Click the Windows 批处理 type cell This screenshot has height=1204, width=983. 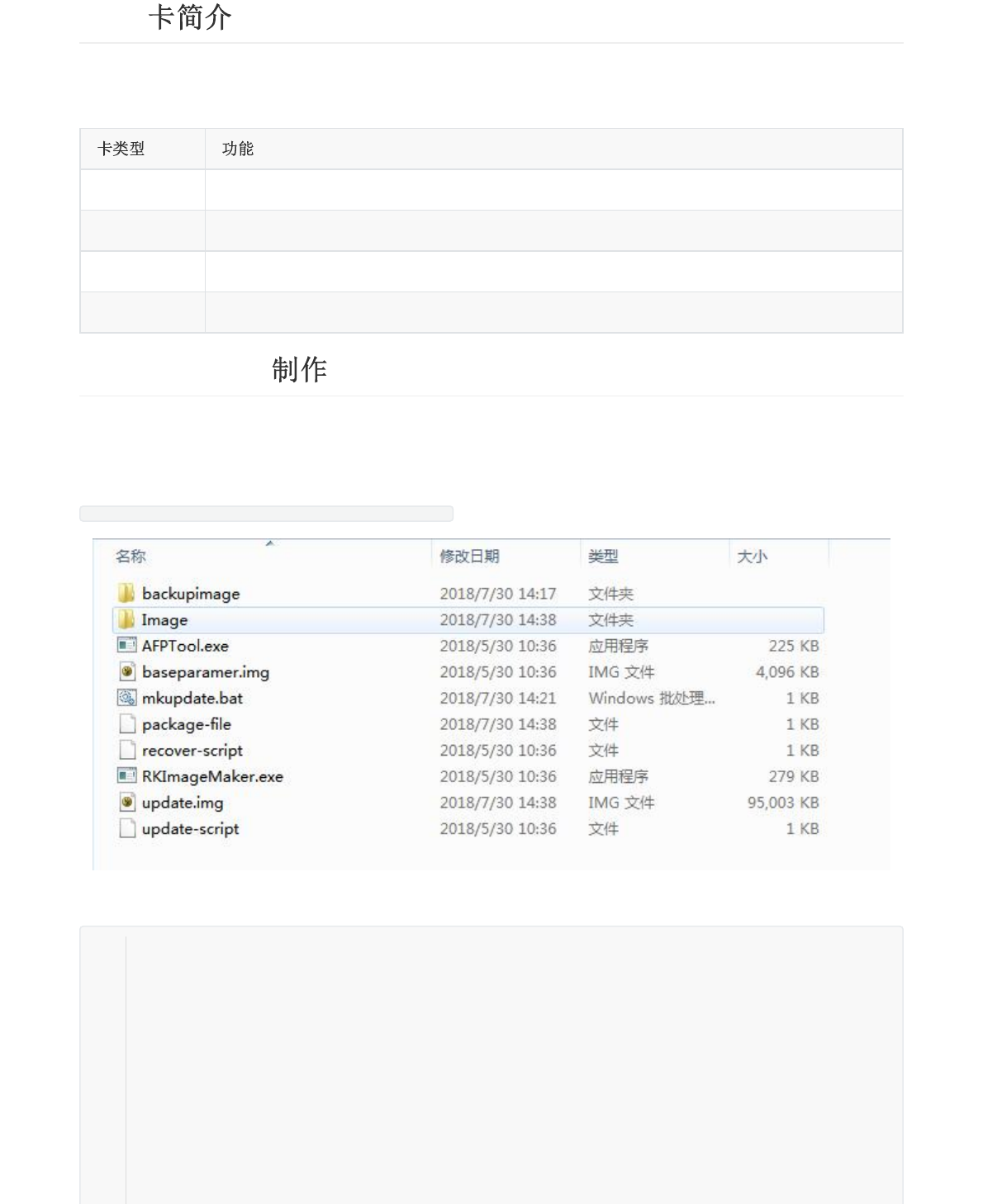click(x=652, y=698)
